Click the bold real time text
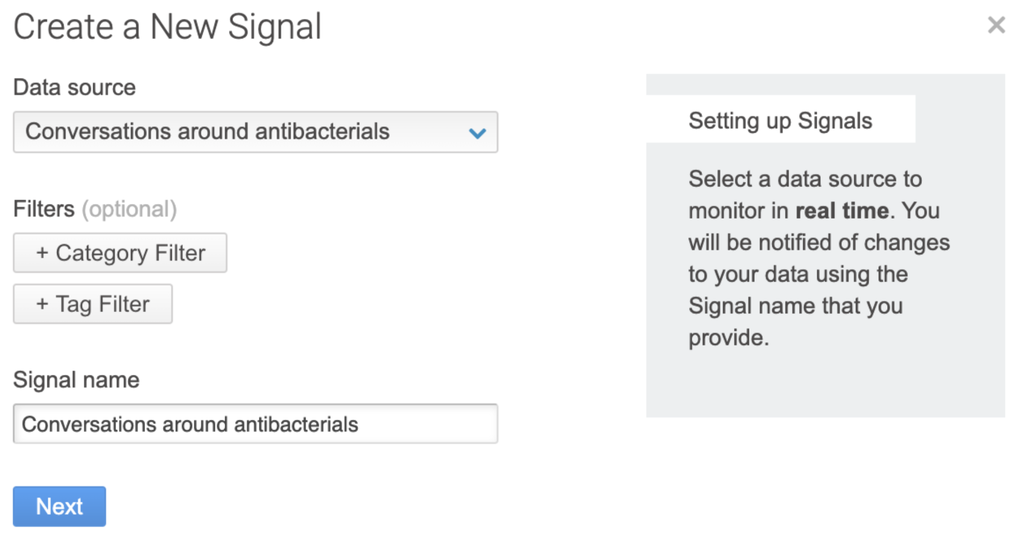1024x542 pixels. [x=841, y=211]
